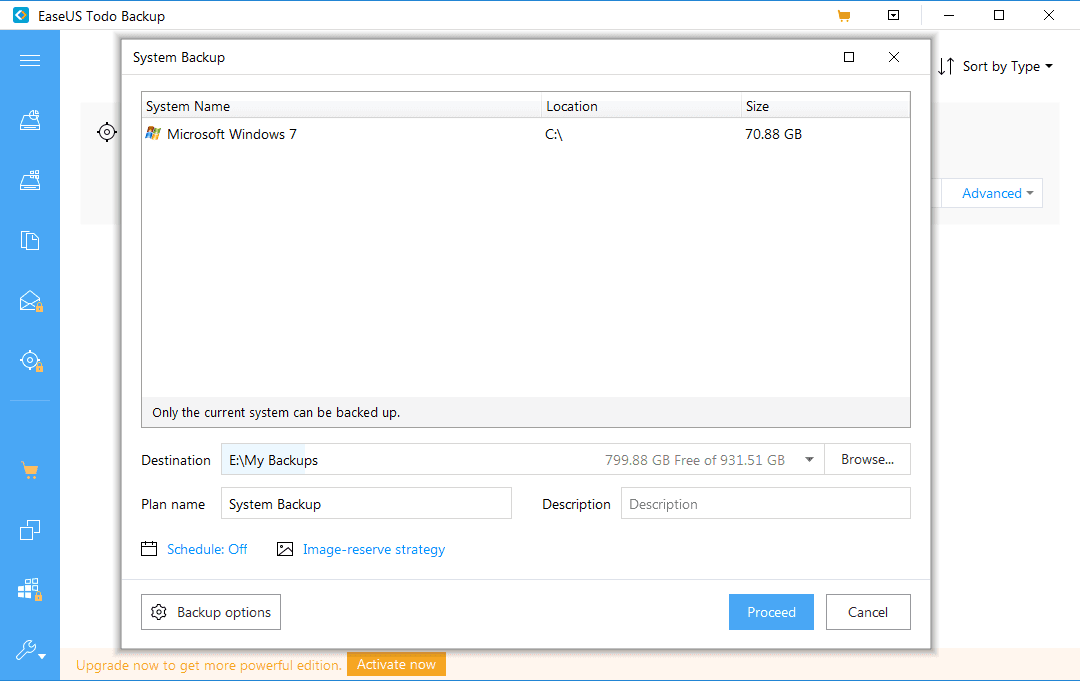Open the hamburger menu in the sidebar
Image resolution: width=1080 pixels, height=681 pixels.
click(30, 61)
